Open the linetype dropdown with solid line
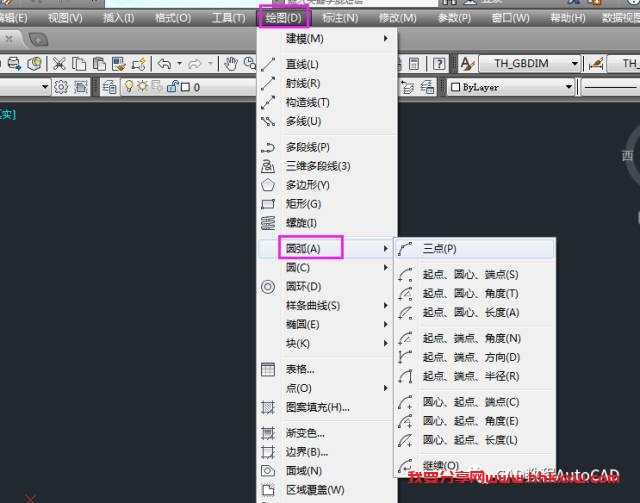Image resolution: width=640 pixels, height=503 pixels. coord(610,87)
